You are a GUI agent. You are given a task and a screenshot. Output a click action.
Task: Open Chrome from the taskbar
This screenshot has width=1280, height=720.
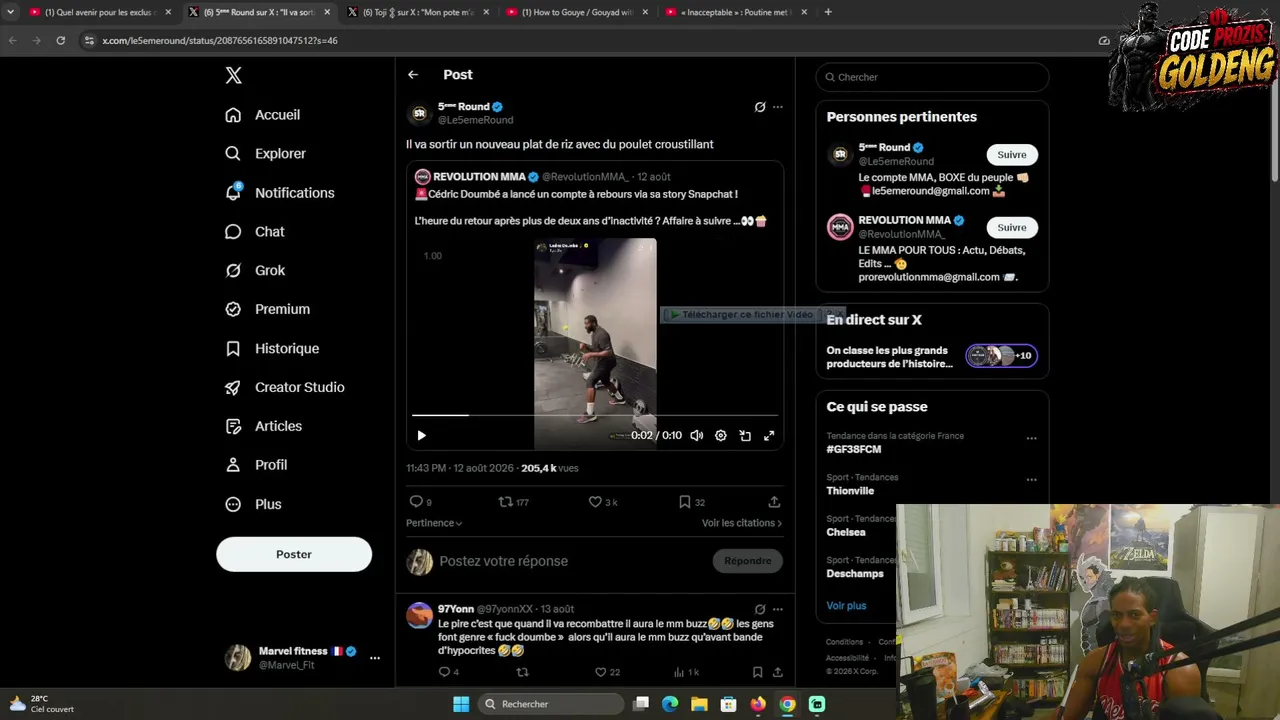788,704
